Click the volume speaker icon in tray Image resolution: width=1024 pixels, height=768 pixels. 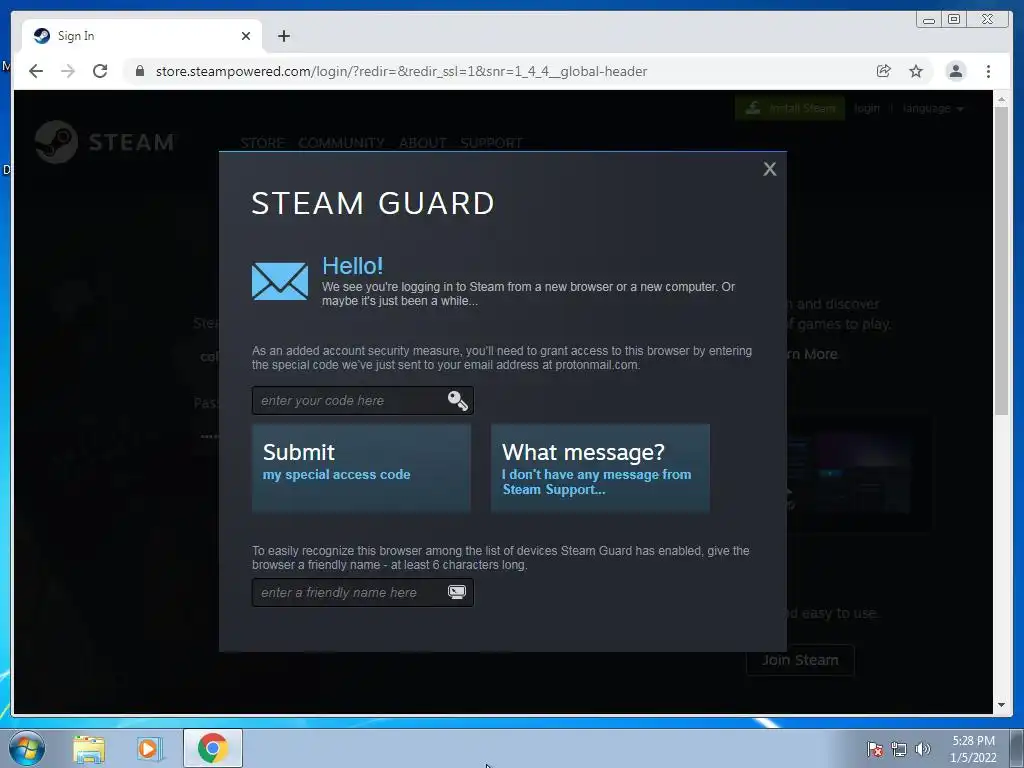tap(922, 749)
